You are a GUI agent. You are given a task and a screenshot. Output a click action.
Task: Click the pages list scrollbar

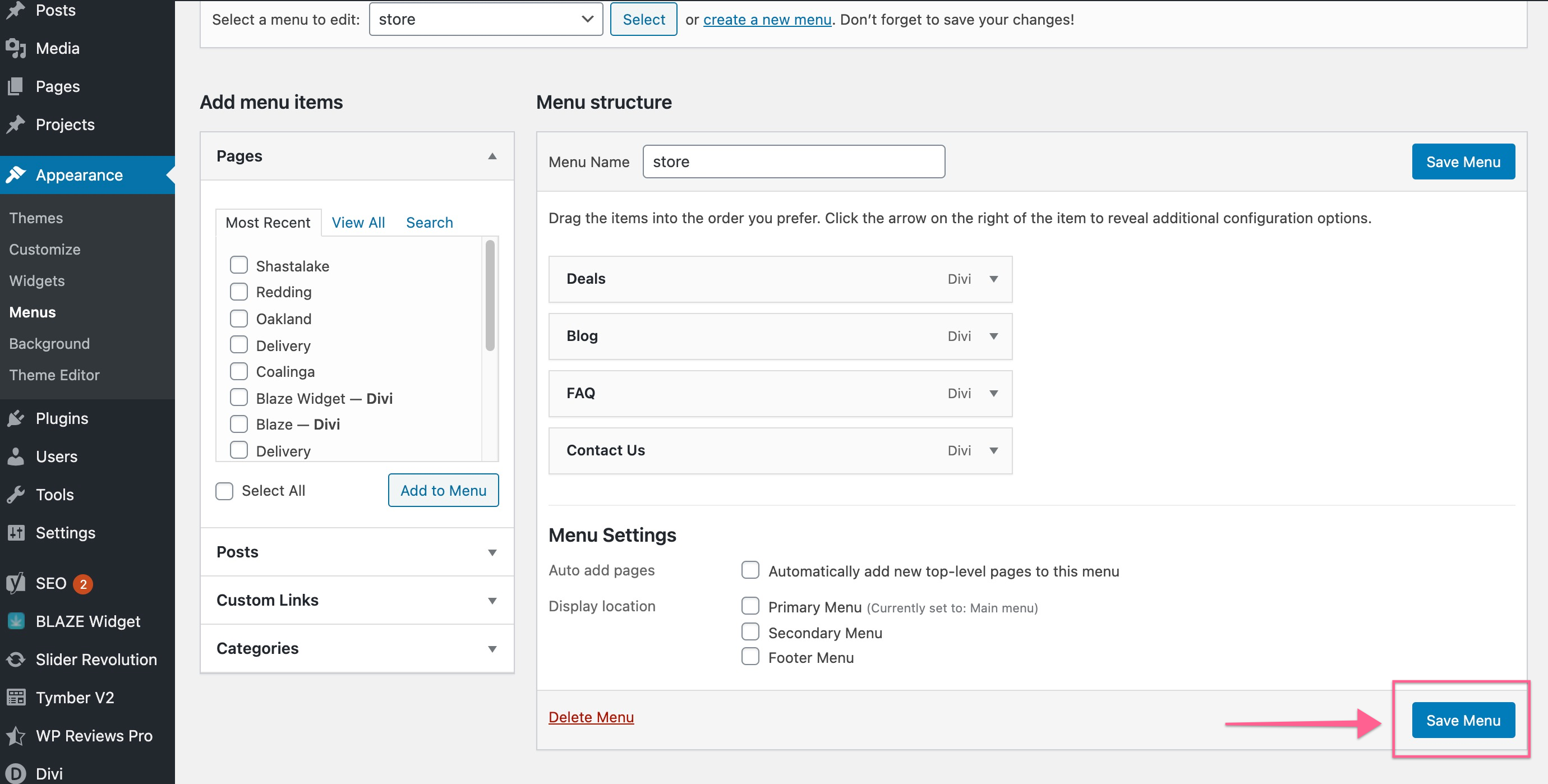tap(490, 294)
